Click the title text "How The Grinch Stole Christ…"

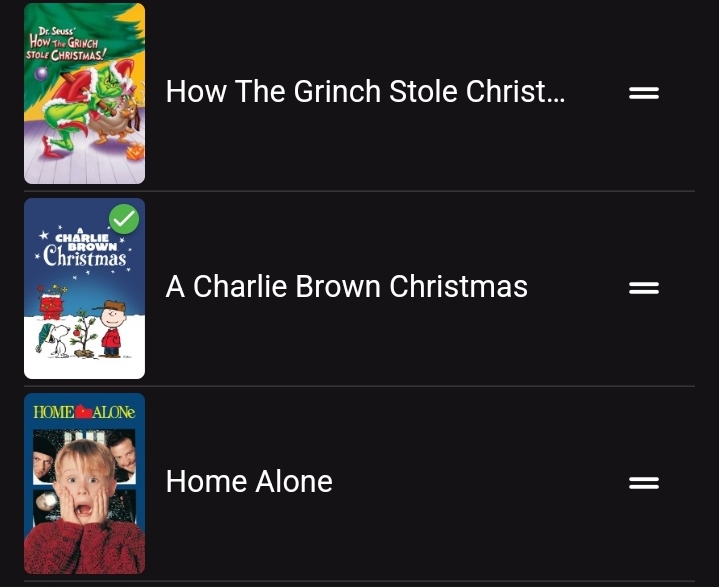click(365, 92)
